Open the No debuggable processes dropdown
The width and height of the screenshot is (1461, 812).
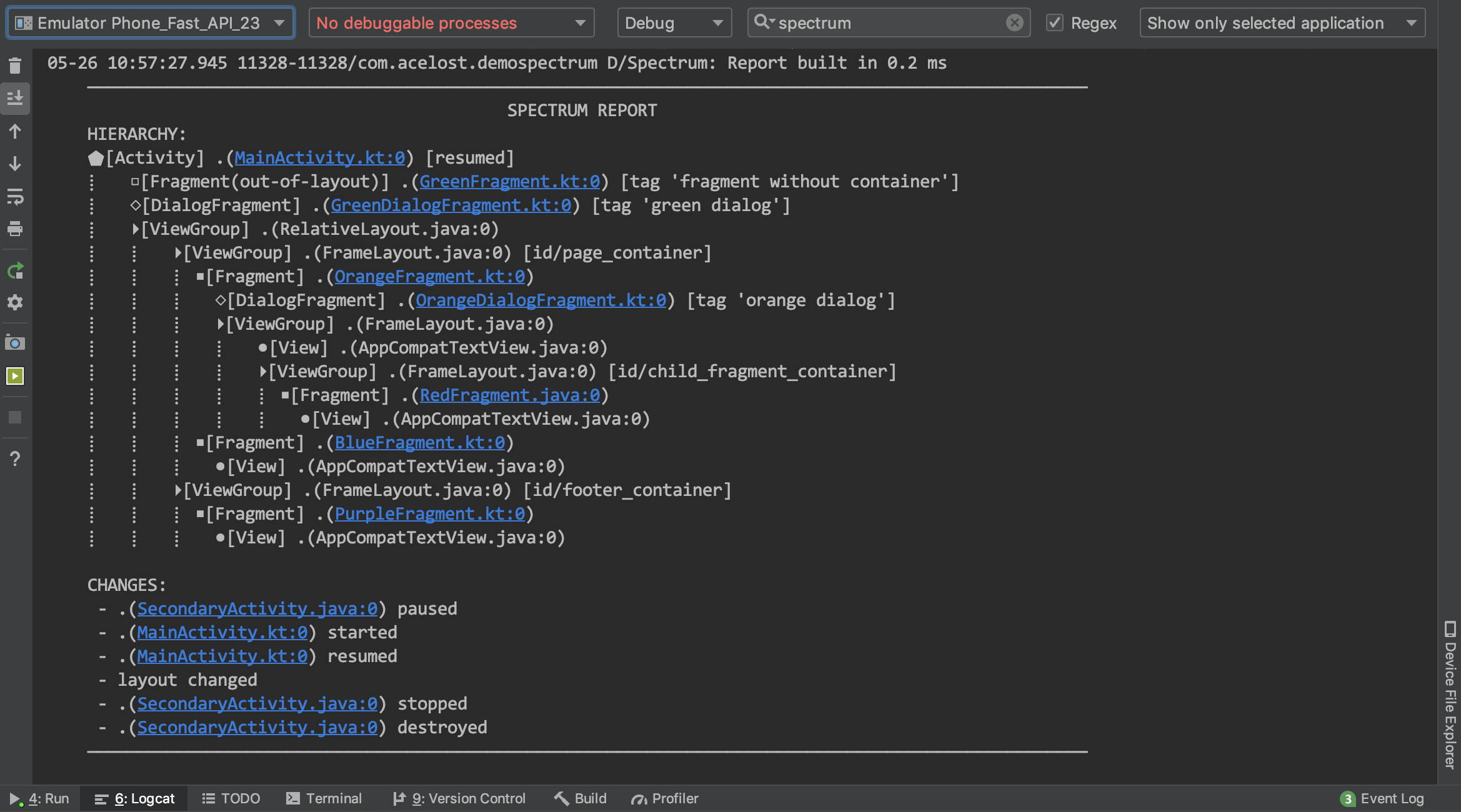pyautogui.click(x=451, y=23)
